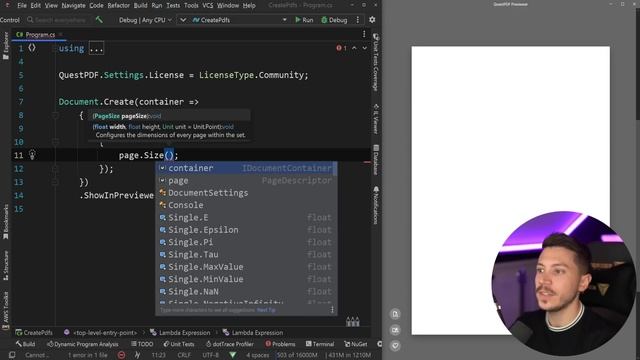
Task: Open the IL Viewer side panel
Action: tap(376, 119)
